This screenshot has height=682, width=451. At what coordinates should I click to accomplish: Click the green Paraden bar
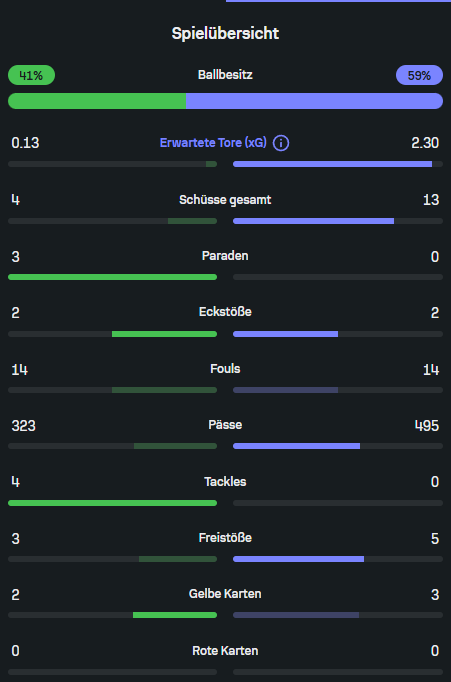click(112, 277)
